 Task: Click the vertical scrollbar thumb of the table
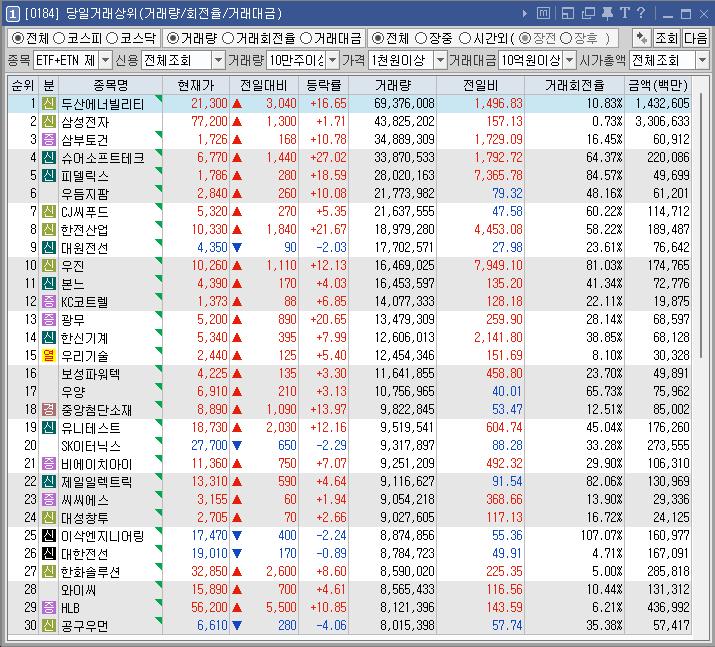[701, 223]
